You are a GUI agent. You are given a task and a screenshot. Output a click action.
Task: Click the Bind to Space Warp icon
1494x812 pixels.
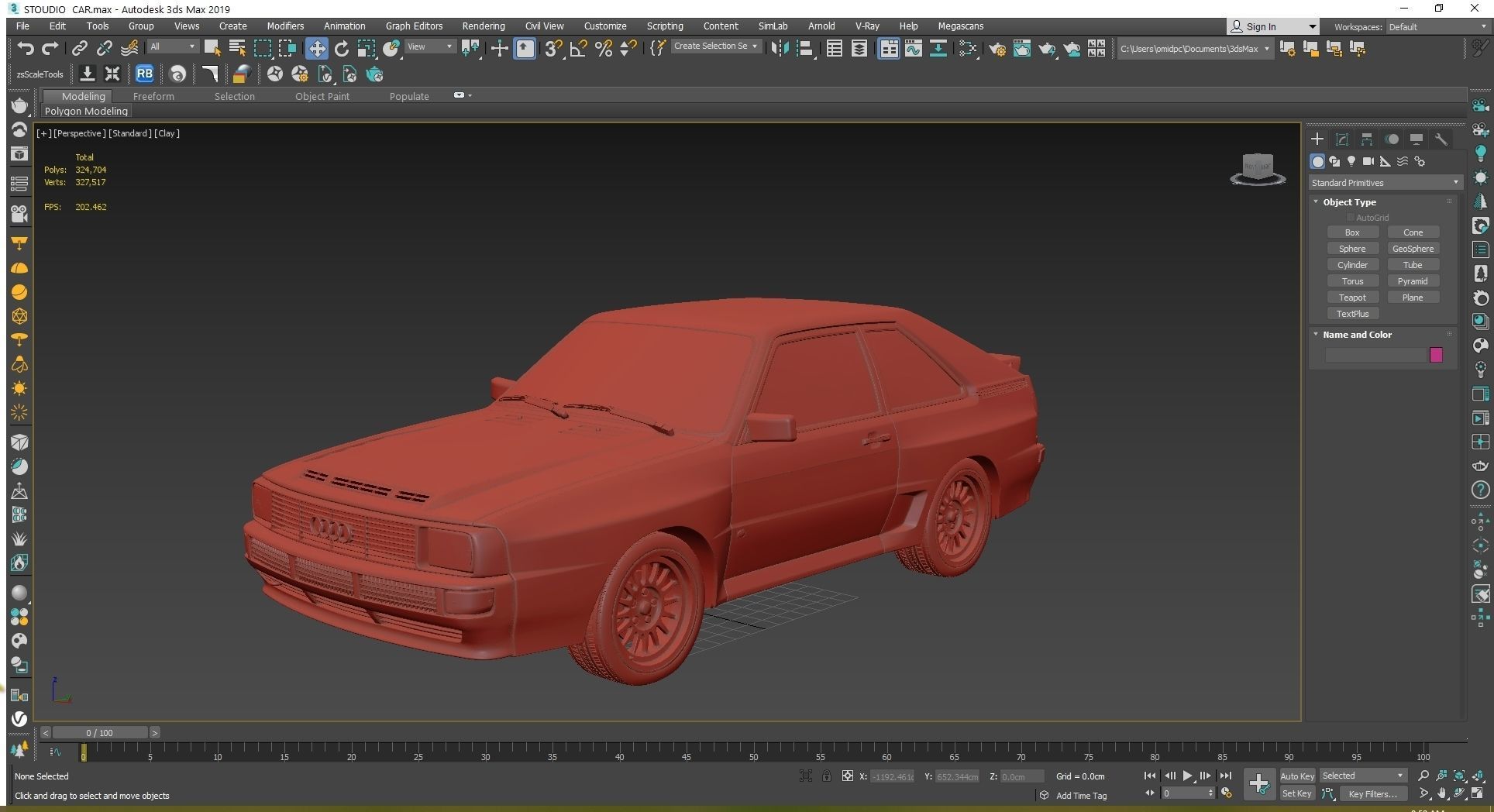[129, 49]
